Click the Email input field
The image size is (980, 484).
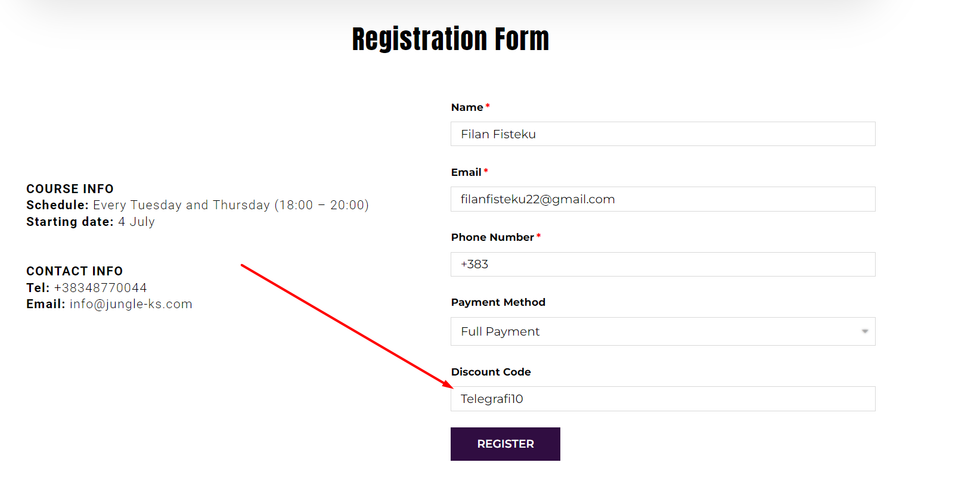click(662, 199)
